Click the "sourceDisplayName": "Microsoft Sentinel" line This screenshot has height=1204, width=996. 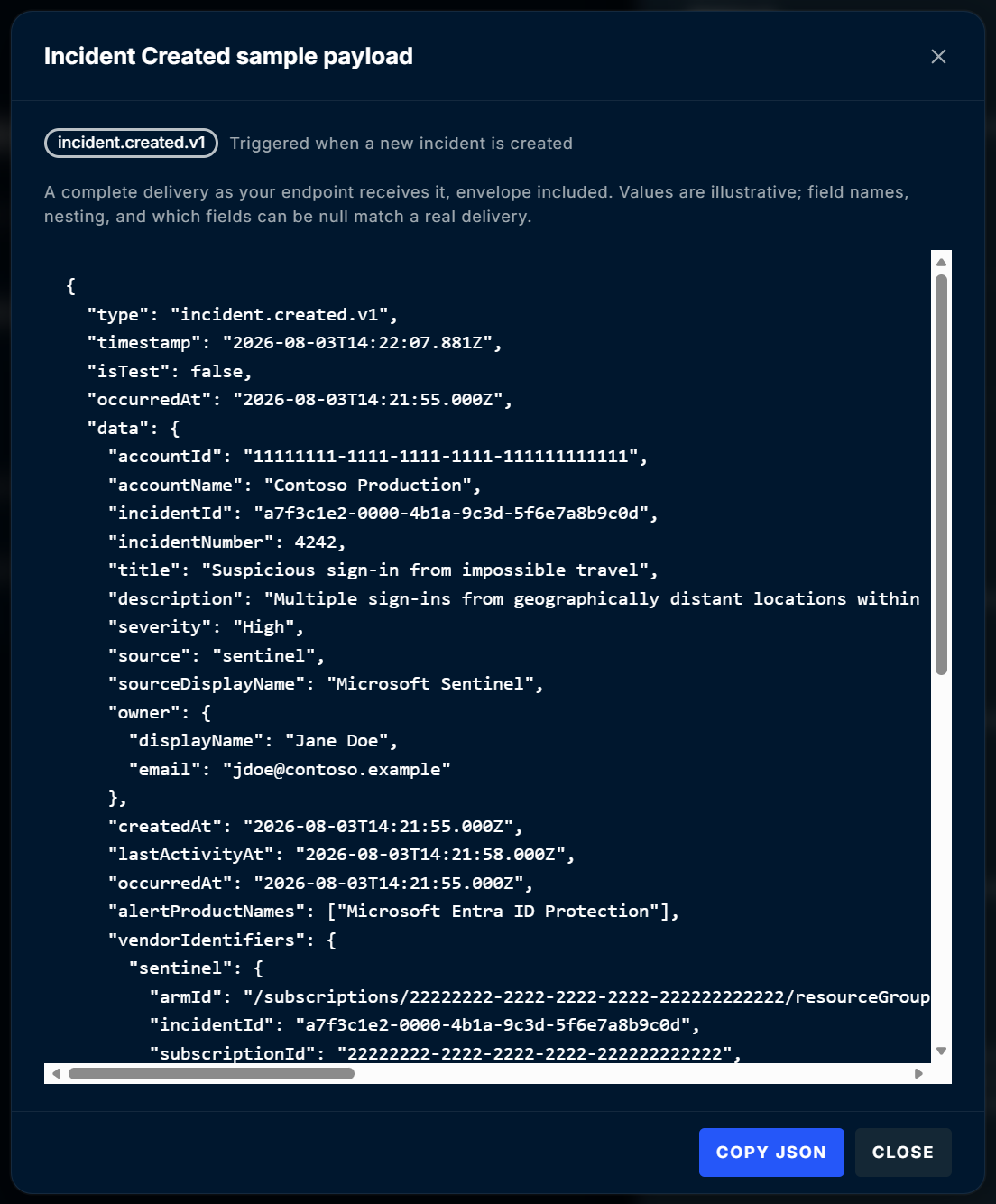coord(326,684)
